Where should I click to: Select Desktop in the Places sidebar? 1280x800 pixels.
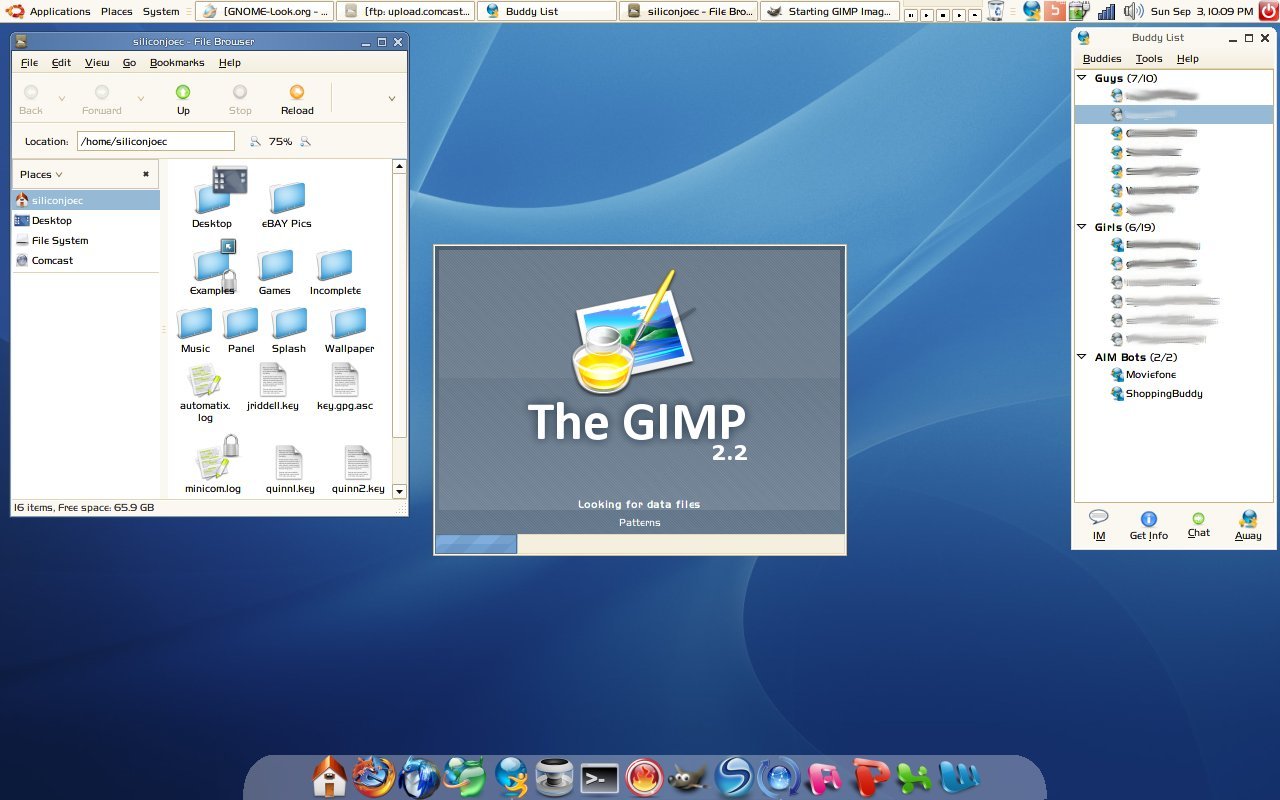coord(86,220)
